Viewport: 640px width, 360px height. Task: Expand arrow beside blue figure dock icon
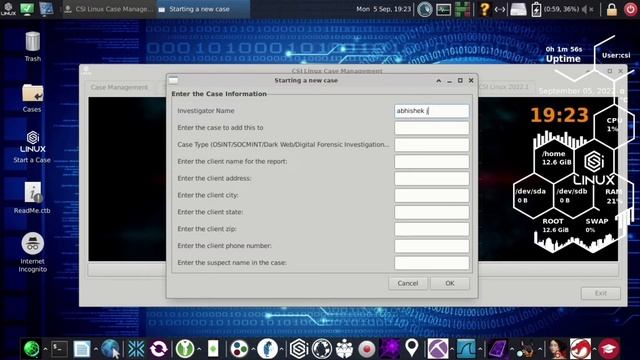[282, 349]
